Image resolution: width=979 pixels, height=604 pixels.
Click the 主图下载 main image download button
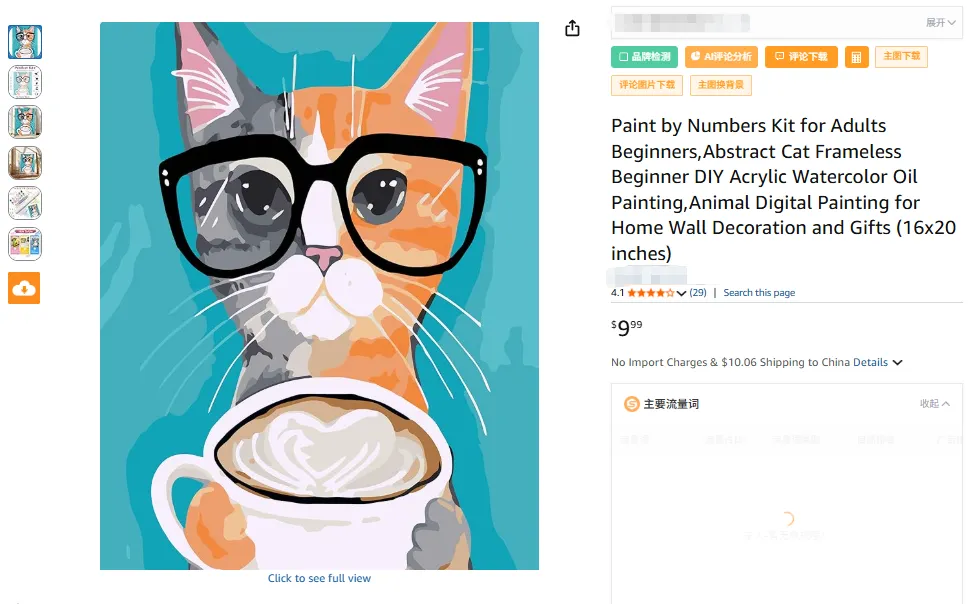901,57
